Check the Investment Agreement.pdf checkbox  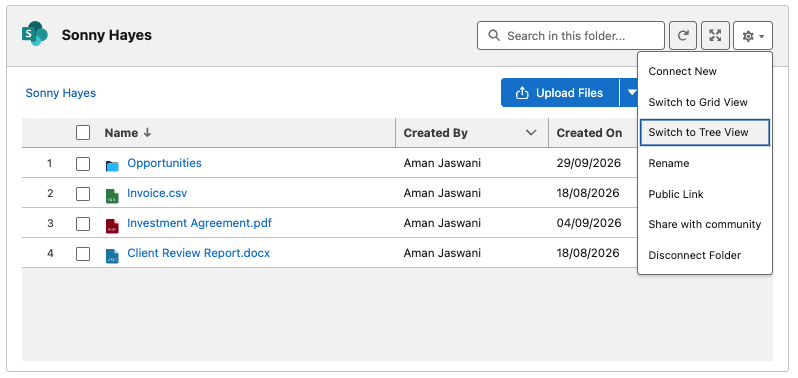coord(83,224)
